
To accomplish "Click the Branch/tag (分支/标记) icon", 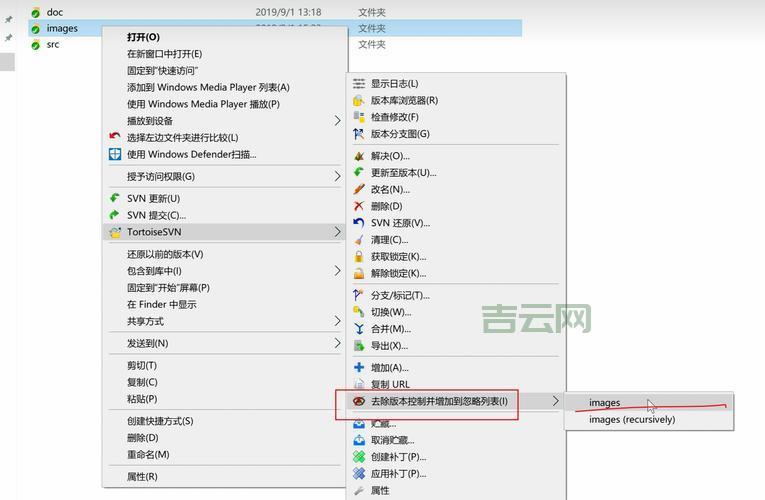I will (x=359, y=295).
